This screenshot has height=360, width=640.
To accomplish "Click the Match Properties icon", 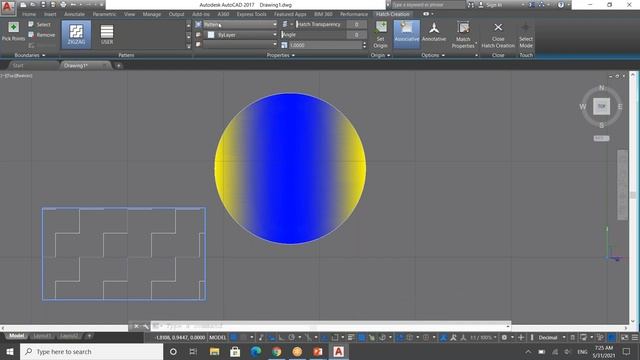I will tap(463, 29).
